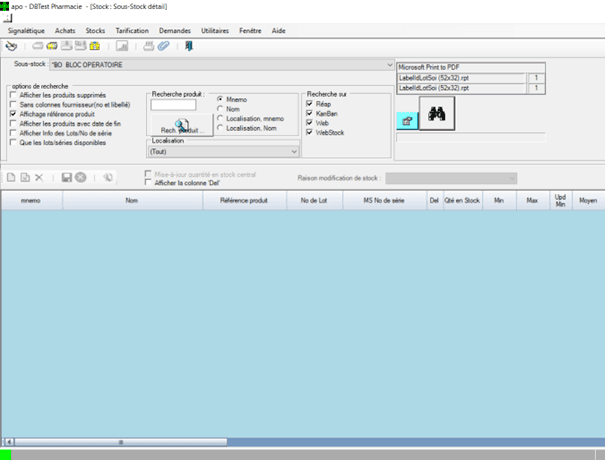605x460 pixels.
Task: Enable Afficher les produits supprimés checkbox
Action: click(x=13, y=95)
